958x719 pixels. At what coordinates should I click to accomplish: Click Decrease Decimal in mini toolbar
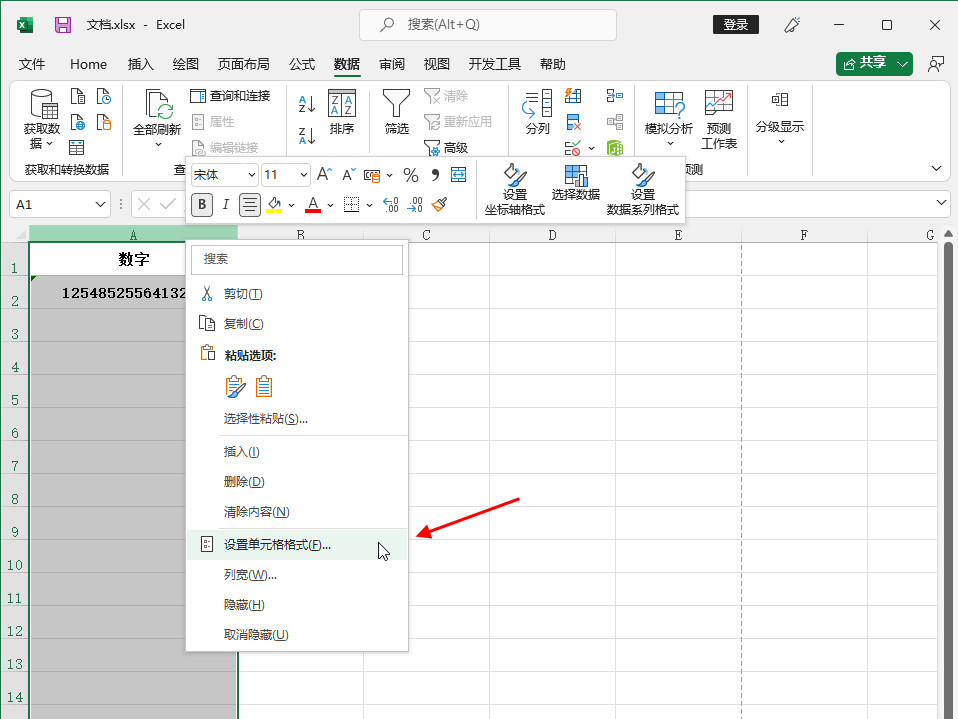[415, 205]
